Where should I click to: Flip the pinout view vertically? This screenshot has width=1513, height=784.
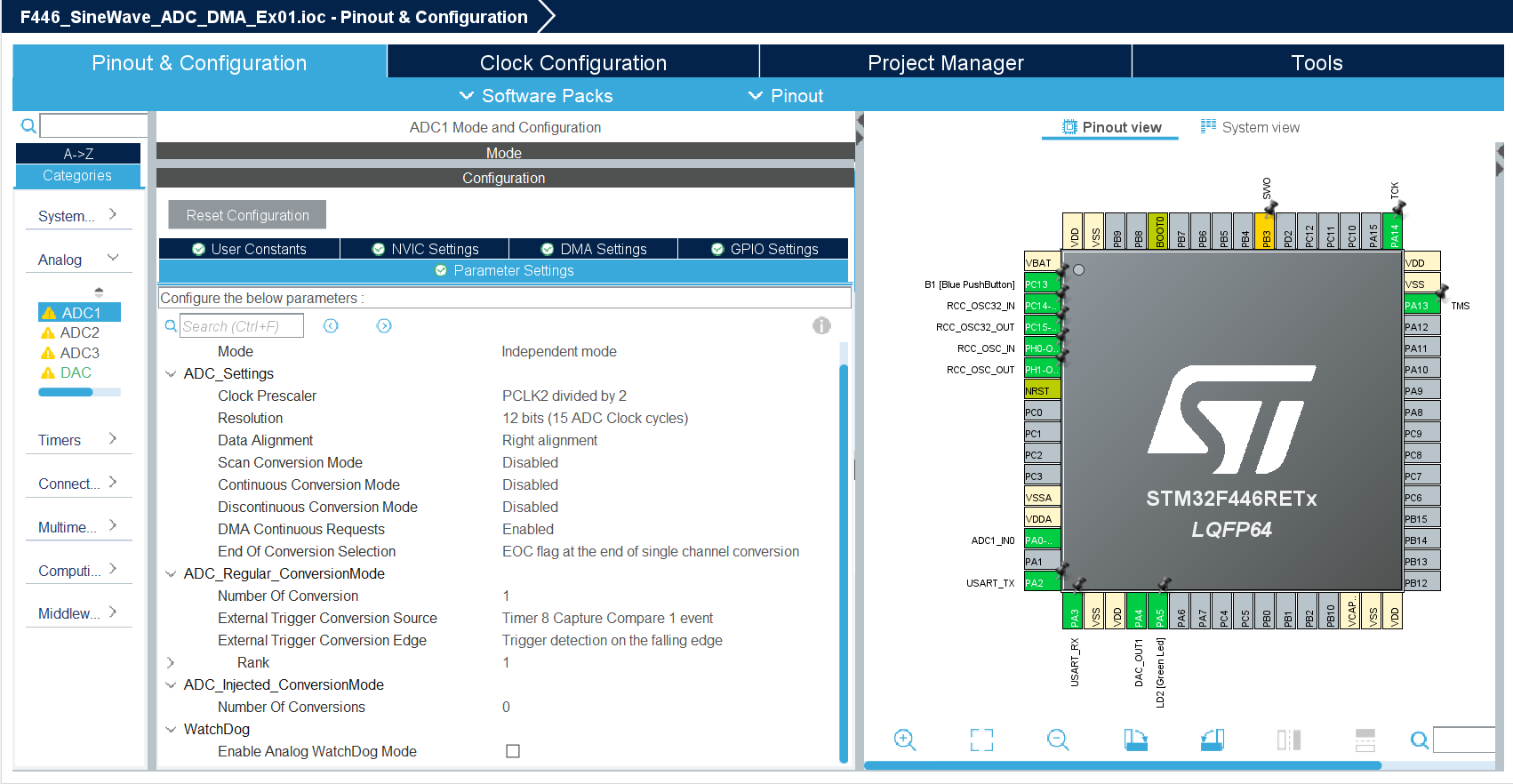1365,740
